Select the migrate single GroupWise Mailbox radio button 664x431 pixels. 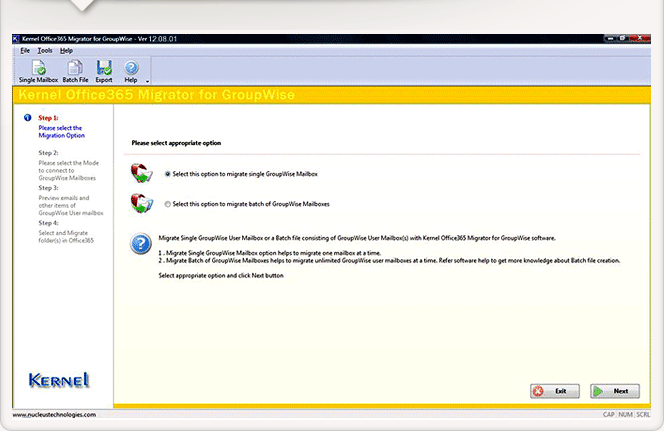click(x=168, y=174)
